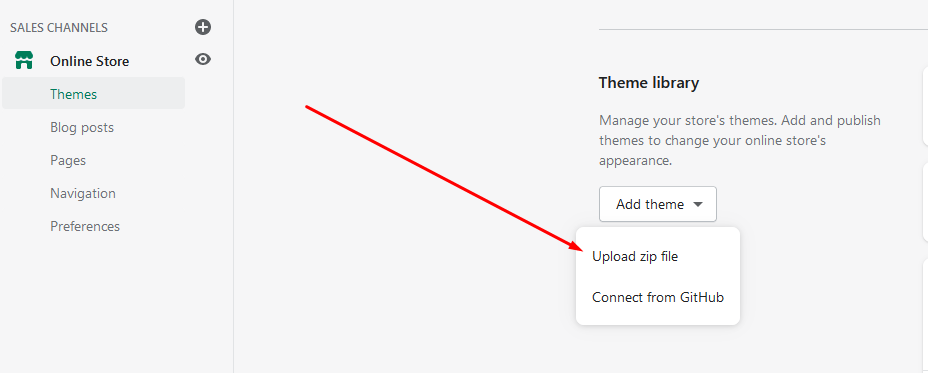Click the green Online Store storefront icon

point(24,60)
